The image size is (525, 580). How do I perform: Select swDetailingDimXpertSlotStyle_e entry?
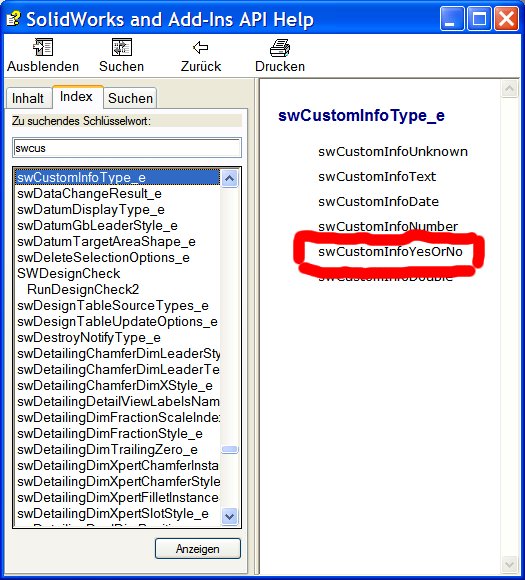113,513
